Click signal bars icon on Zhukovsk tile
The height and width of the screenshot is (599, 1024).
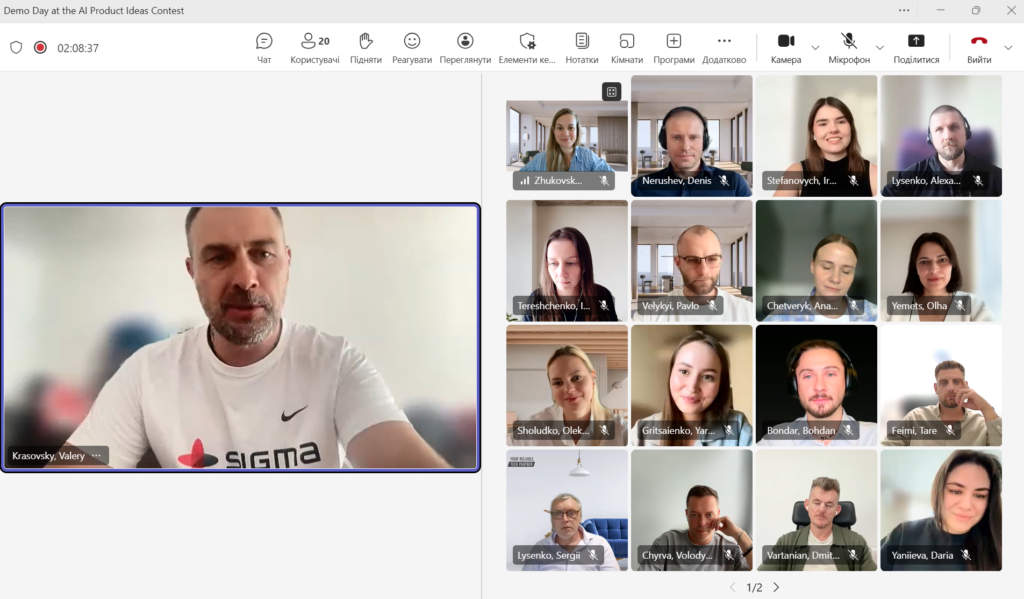coord(524,180)
